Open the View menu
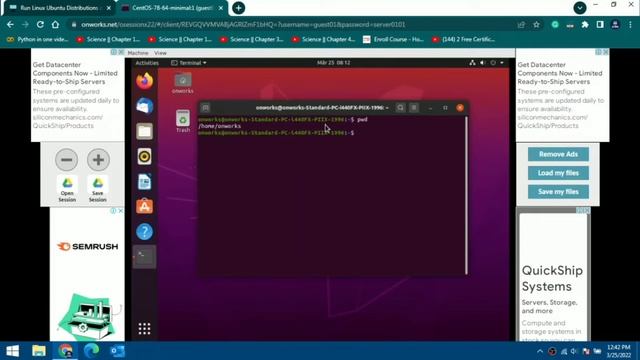Screen dimensions: 640x360 click(x=160, y=53)
